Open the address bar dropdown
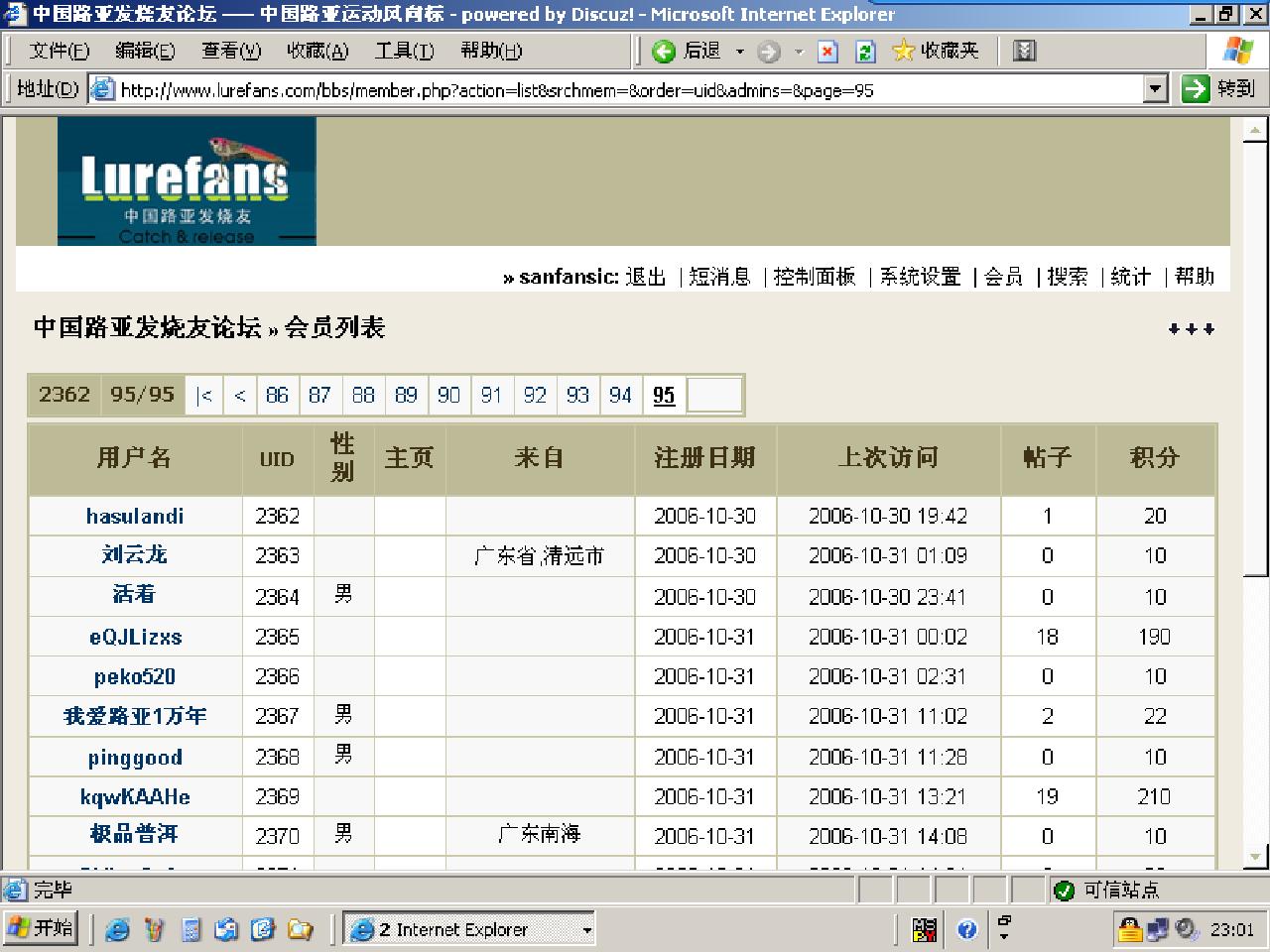1270x952 pixels. point(1155,89)
